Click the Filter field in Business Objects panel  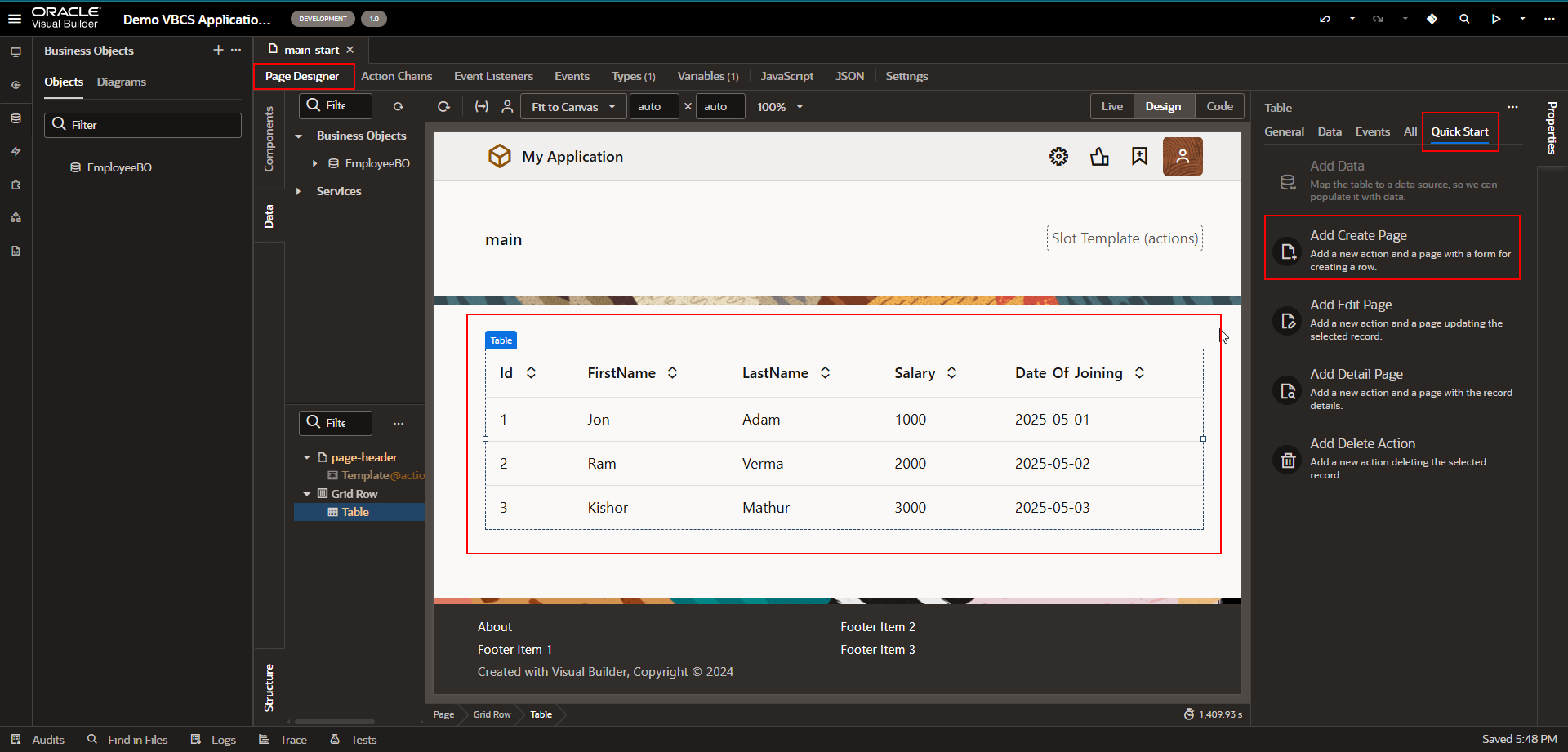tap(143, 124)
